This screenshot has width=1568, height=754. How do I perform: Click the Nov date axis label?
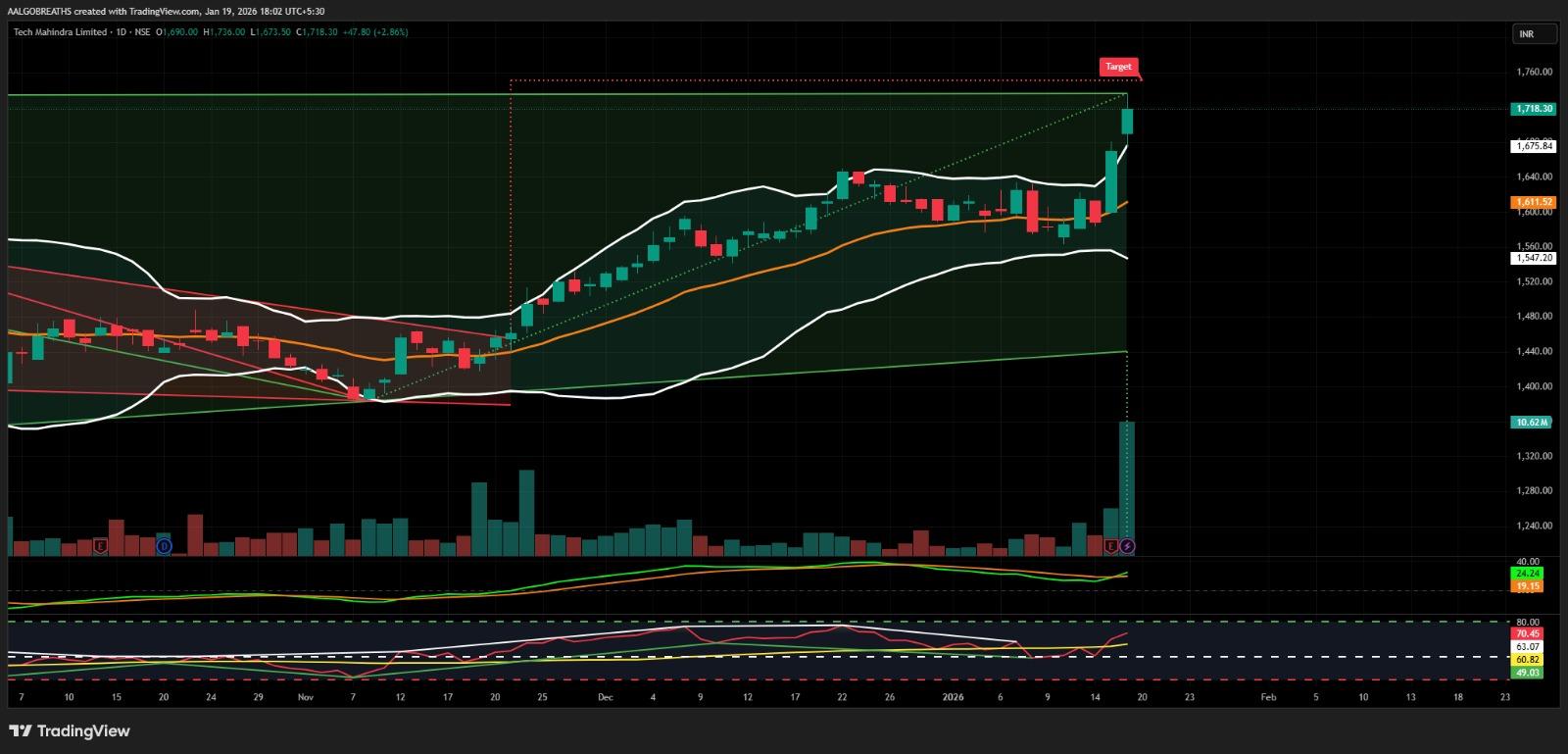point(305,698)
